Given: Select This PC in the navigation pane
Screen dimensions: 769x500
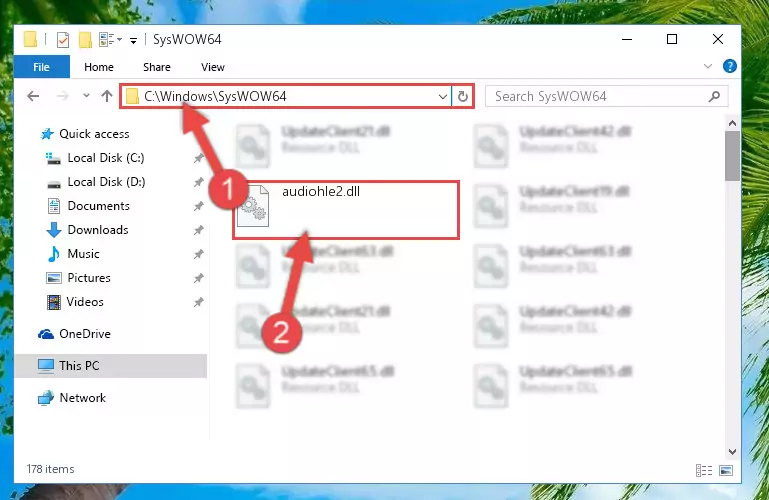Looking at the screenshot, I should coord(78,366).
